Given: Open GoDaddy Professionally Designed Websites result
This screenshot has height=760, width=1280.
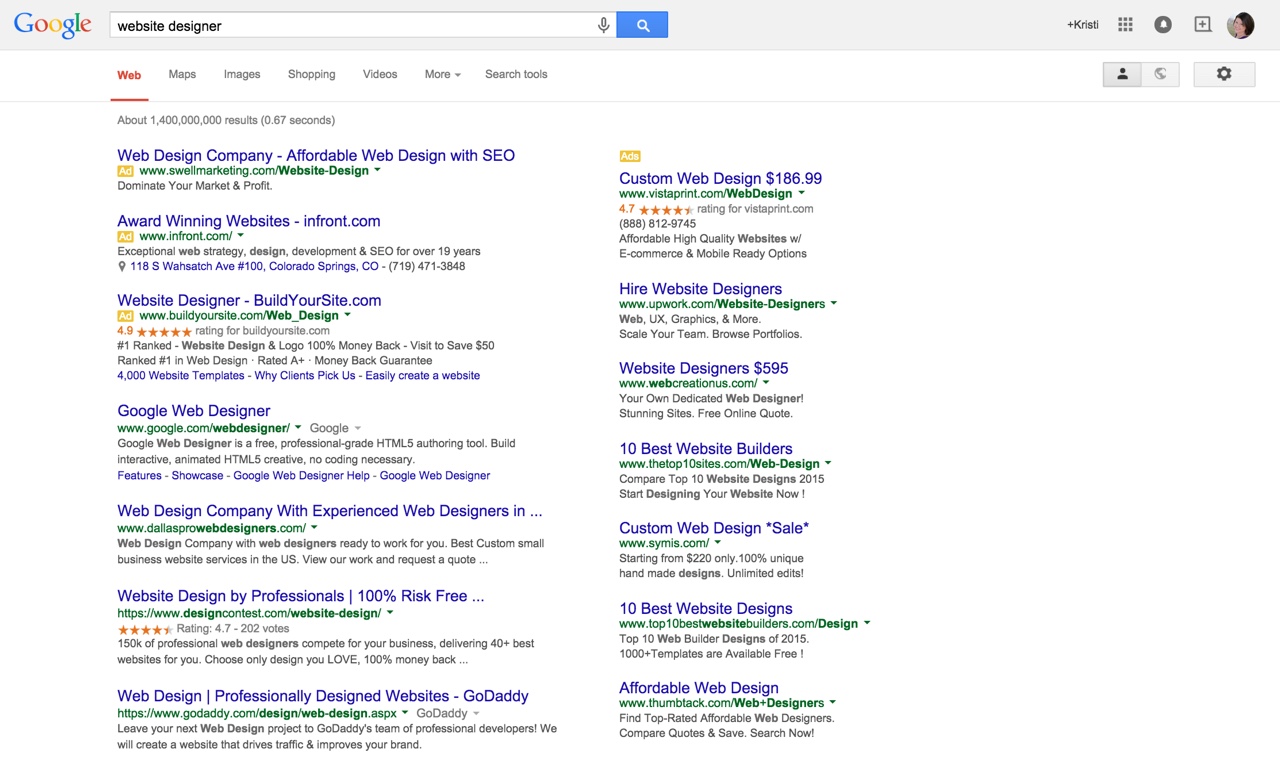Looking at the screenshot, I should pos(323,696).
